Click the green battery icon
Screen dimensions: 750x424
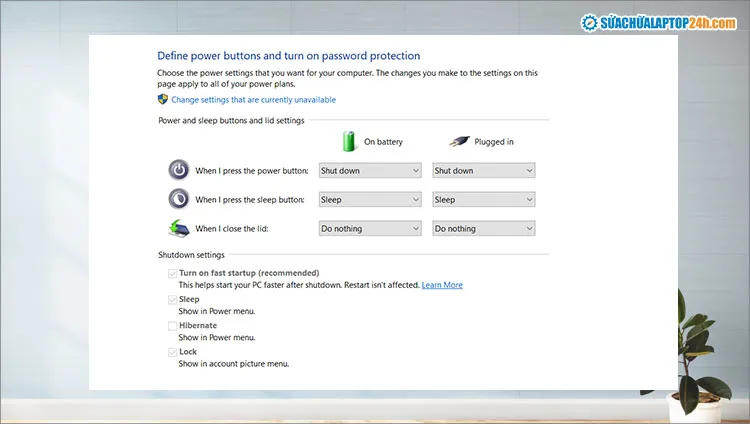coord(350,141)
